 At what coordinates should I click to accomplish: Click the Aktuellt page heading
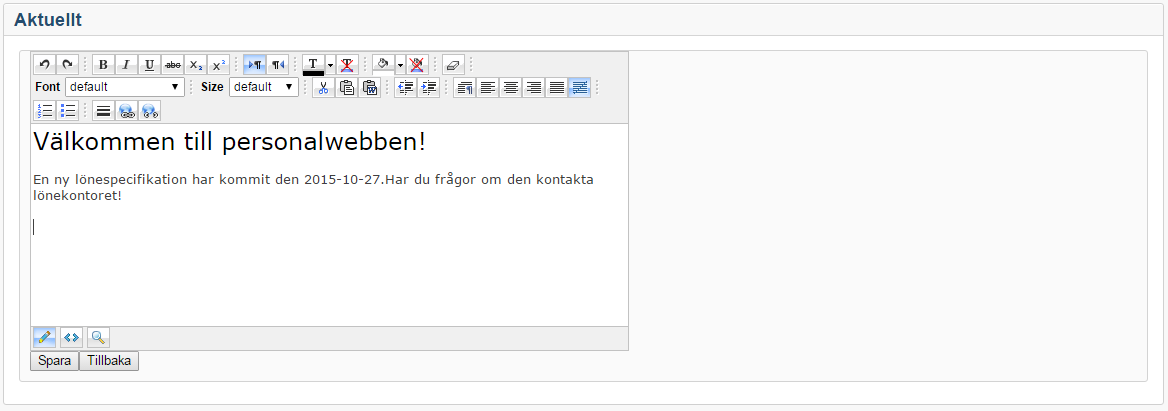(48, 20)
